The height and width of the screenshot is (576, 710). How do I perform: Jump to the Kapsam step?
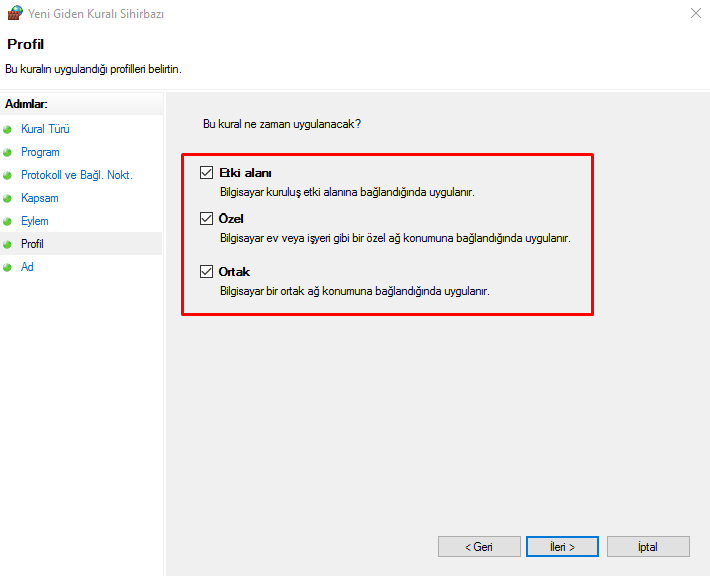coord(40,198)
